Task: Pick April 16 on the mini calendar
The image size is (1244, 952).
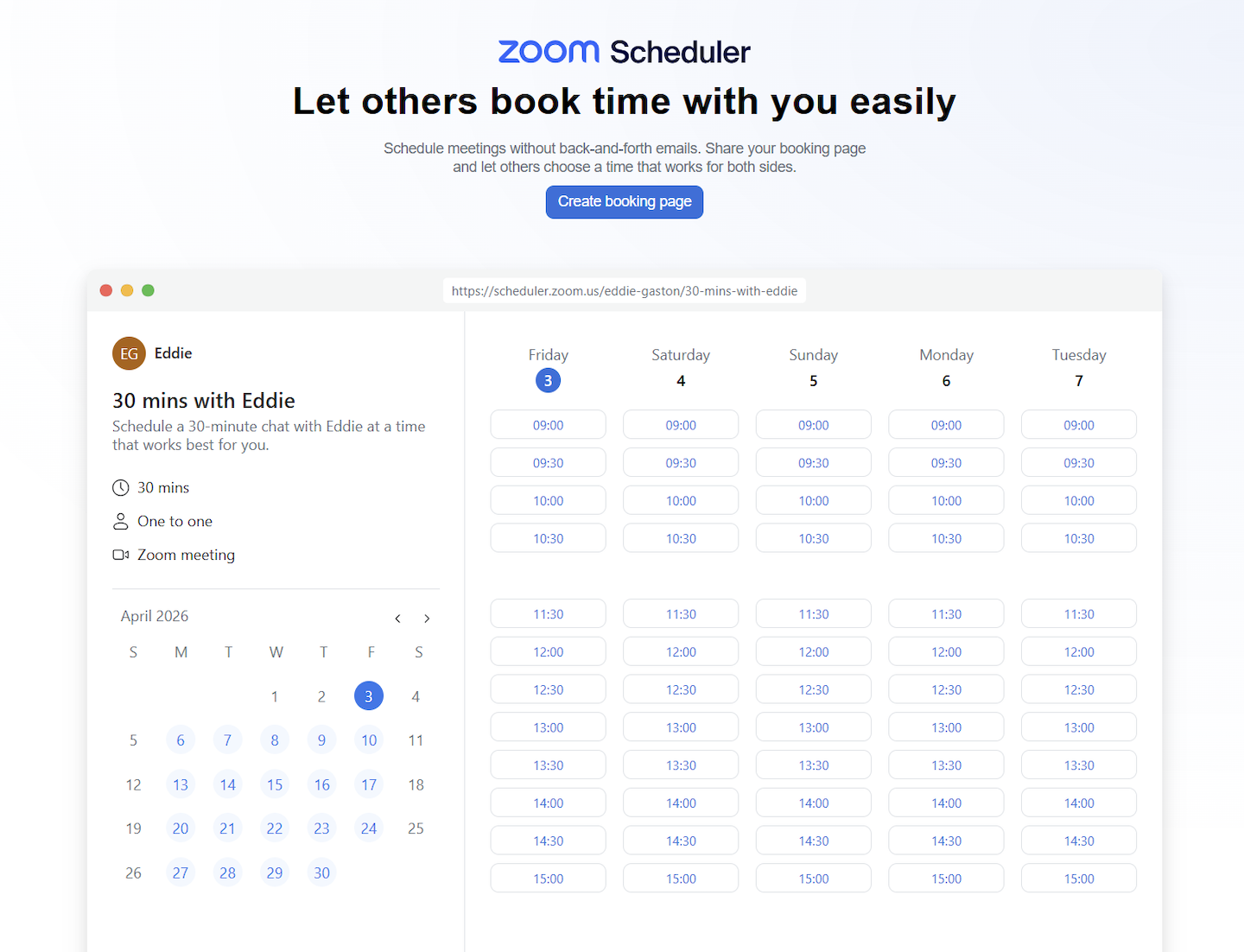Action: (321, 784)
